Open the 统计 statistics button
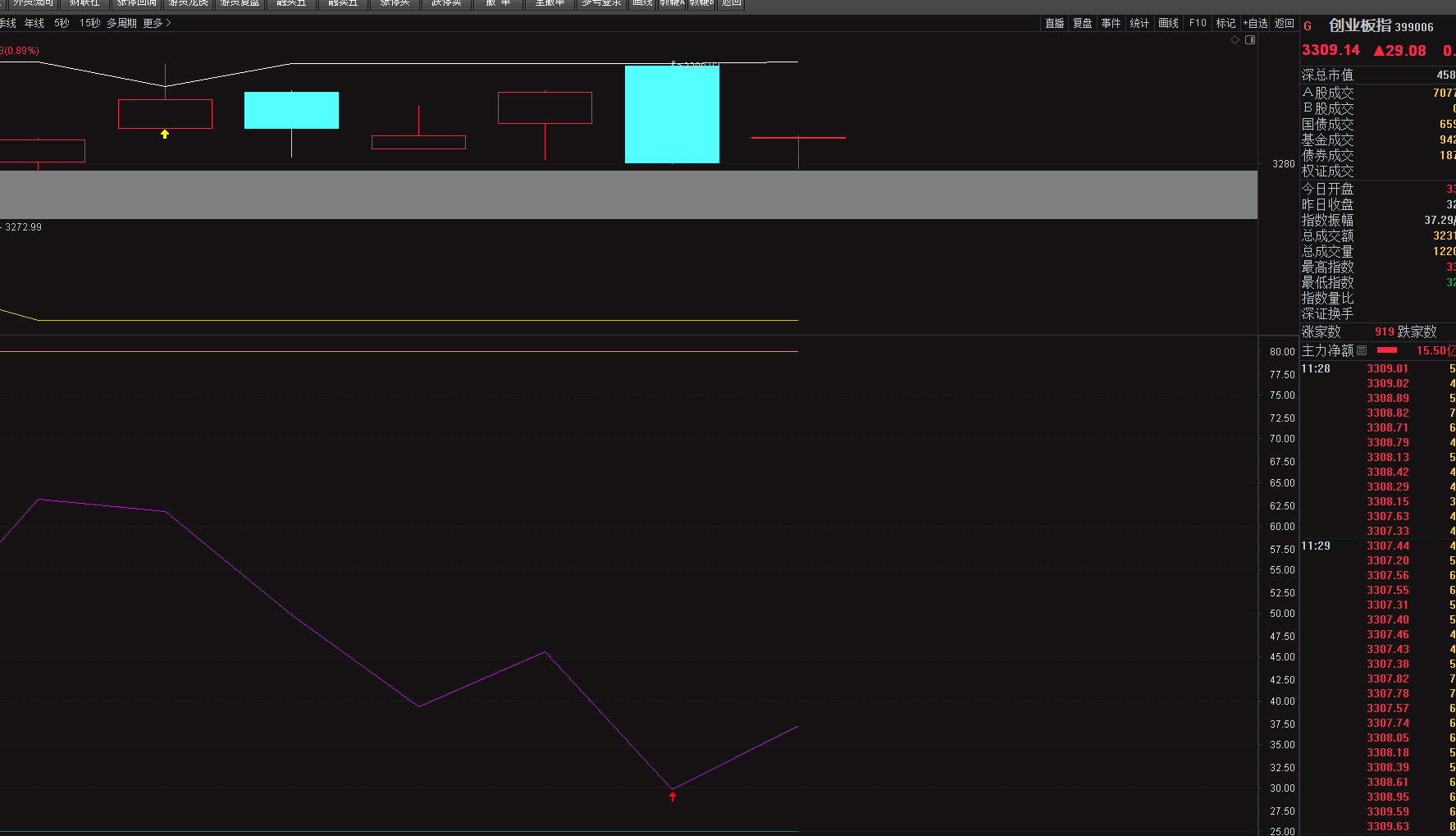 coord(1139,23)
